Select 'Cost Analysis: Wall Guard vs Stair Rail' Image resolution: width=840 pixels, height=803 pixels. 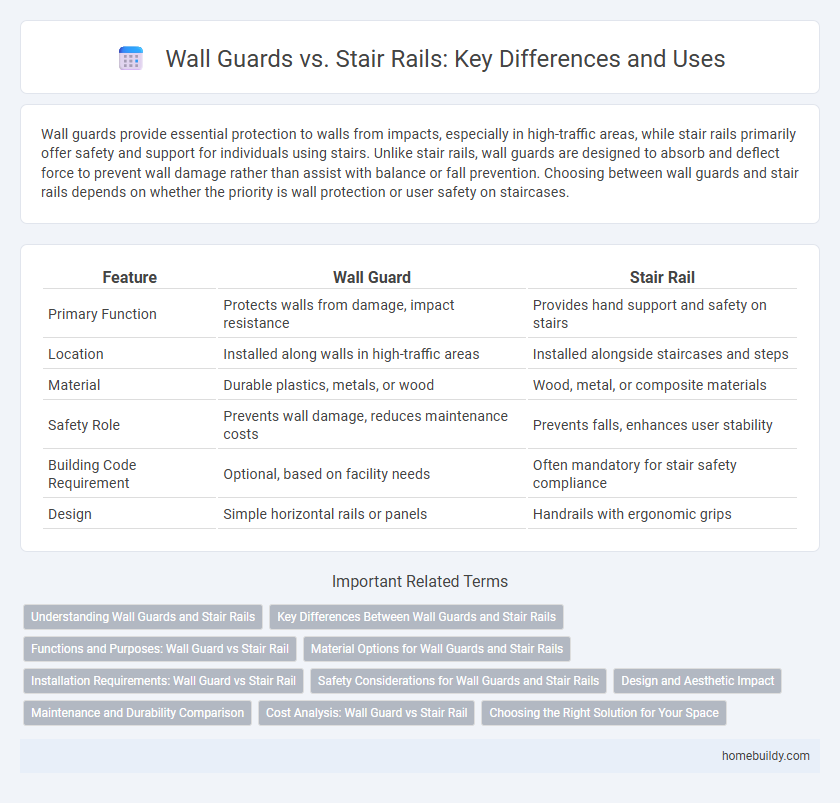point(367,713)
